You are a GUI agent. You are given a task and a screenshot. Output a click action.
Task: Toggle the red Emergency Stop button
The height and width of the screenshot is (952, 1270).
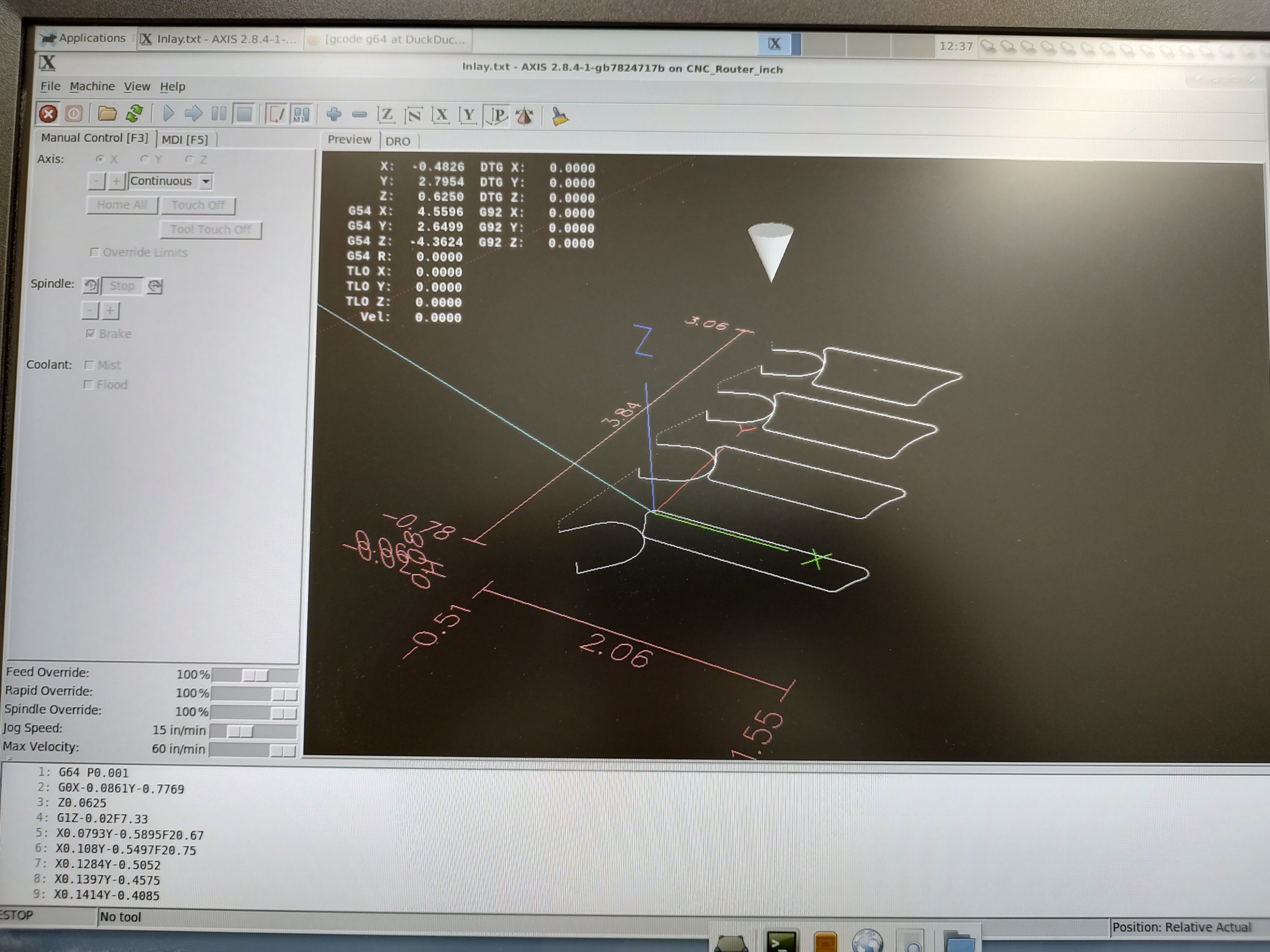click(x=48, y=113)
